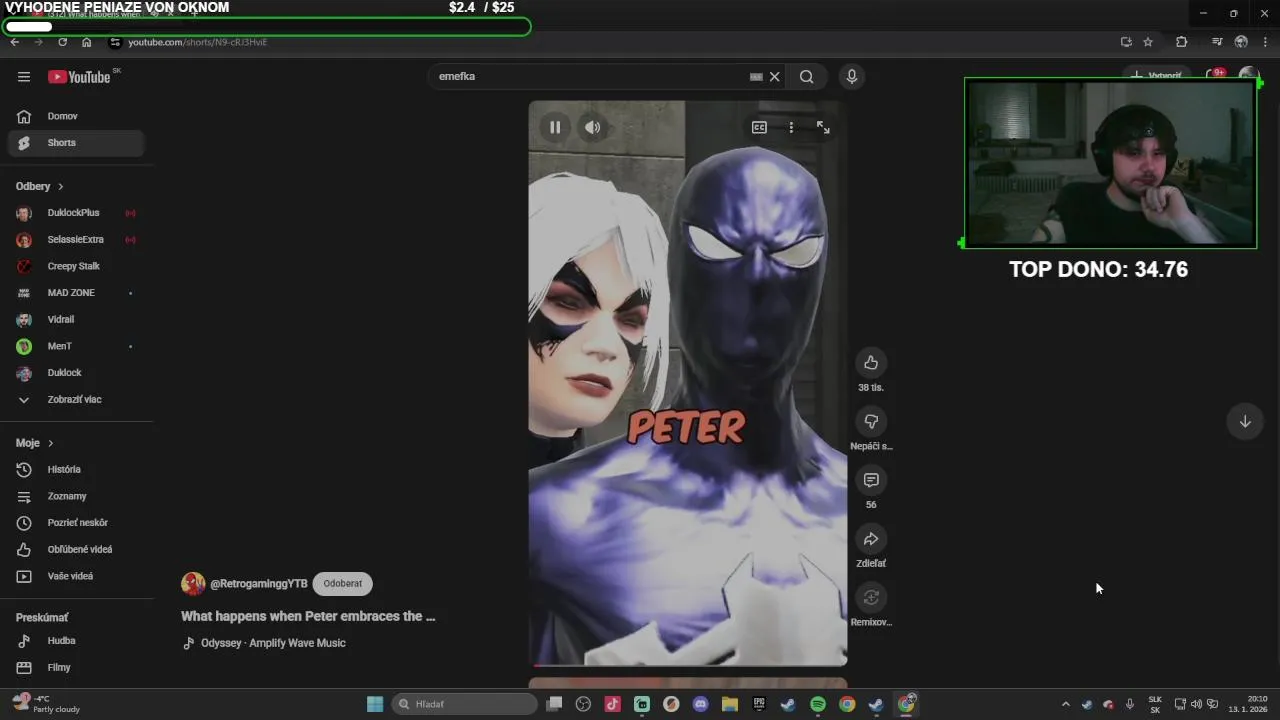Open Windows Start menu

[375, 704]
